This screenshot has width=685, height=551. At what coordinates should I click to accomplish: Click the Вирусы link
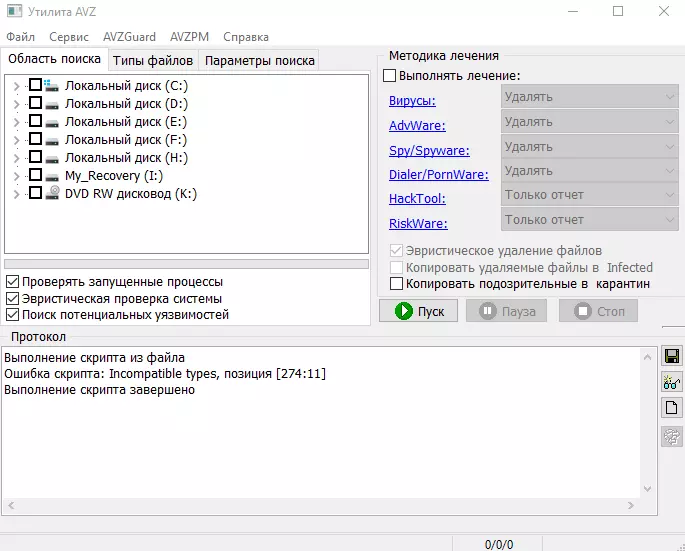412,101
